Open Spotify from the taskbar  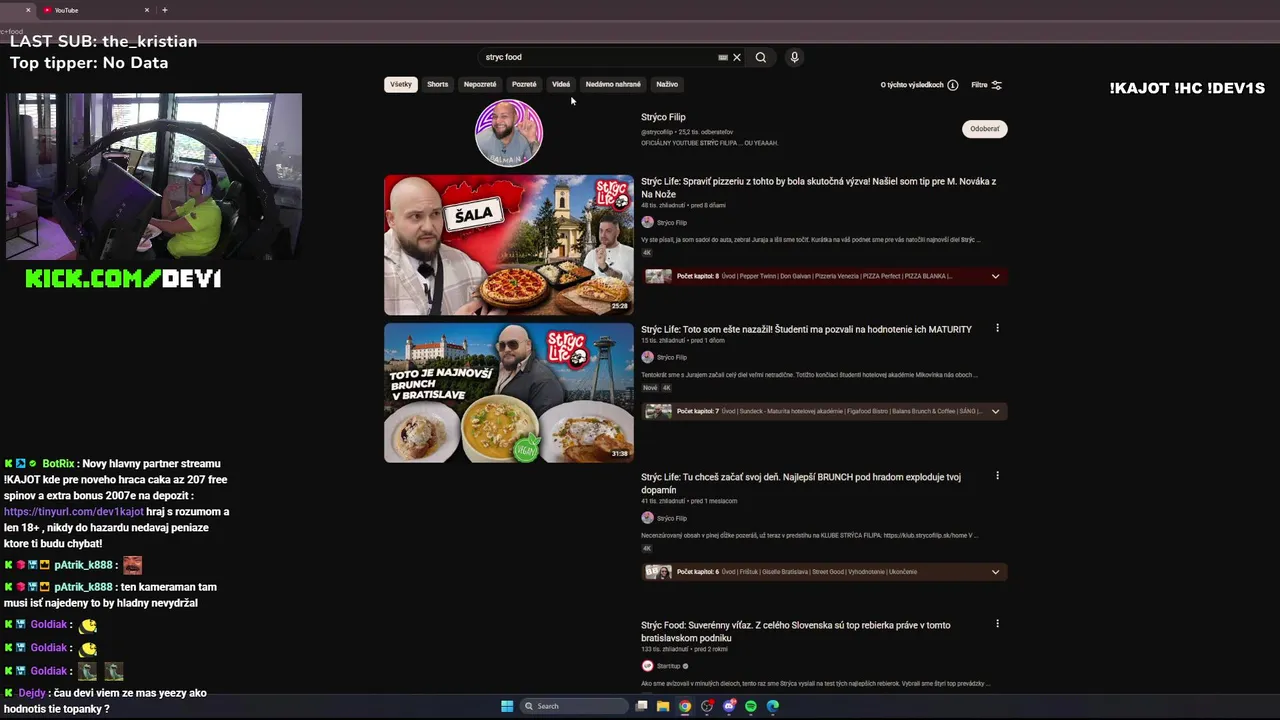coord(751,706)
